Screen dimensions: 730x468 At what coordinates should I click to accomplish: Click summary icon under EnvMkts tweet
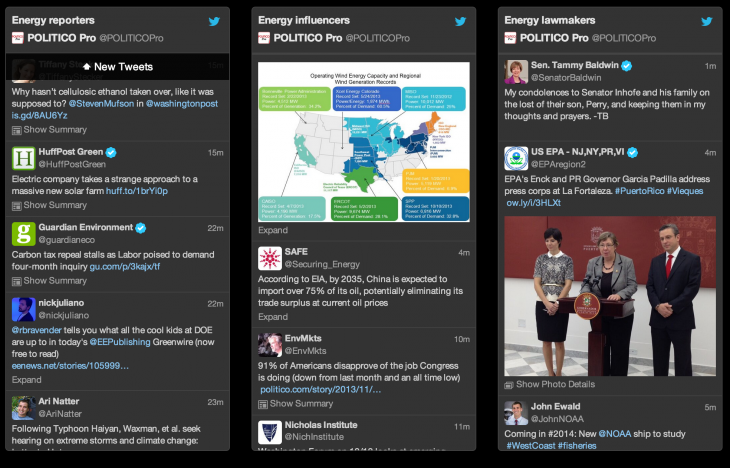pos(263,404)
